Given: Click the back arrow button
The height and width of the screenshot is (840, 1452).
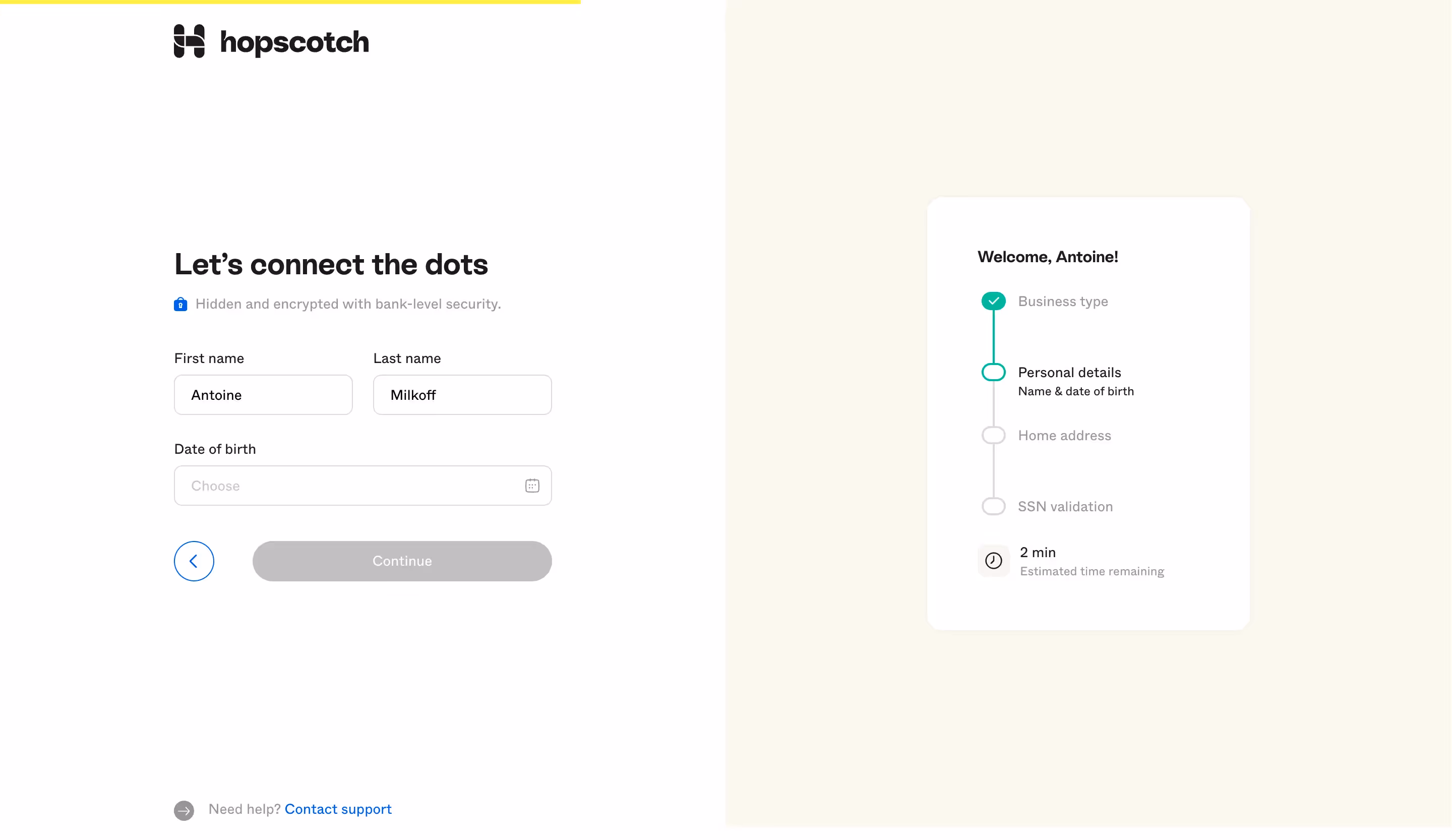Looking at the screenshot, I should (194, 561).
